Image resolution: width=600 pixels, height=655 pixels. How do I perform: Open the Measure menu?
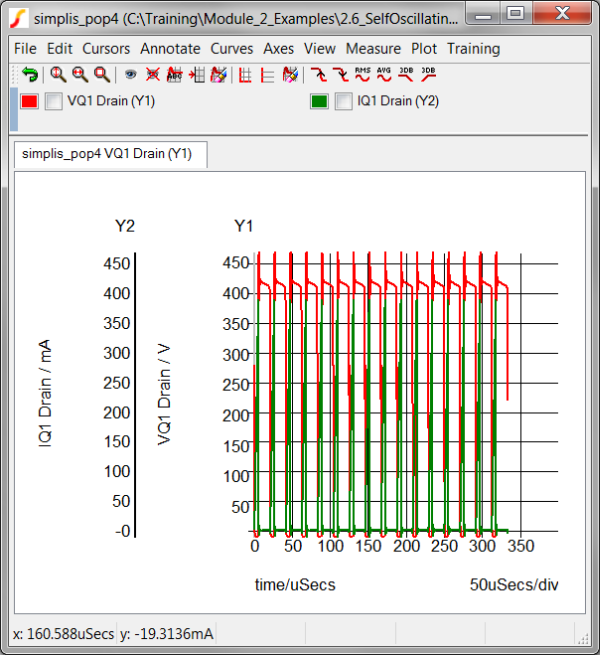coord(373,48)
